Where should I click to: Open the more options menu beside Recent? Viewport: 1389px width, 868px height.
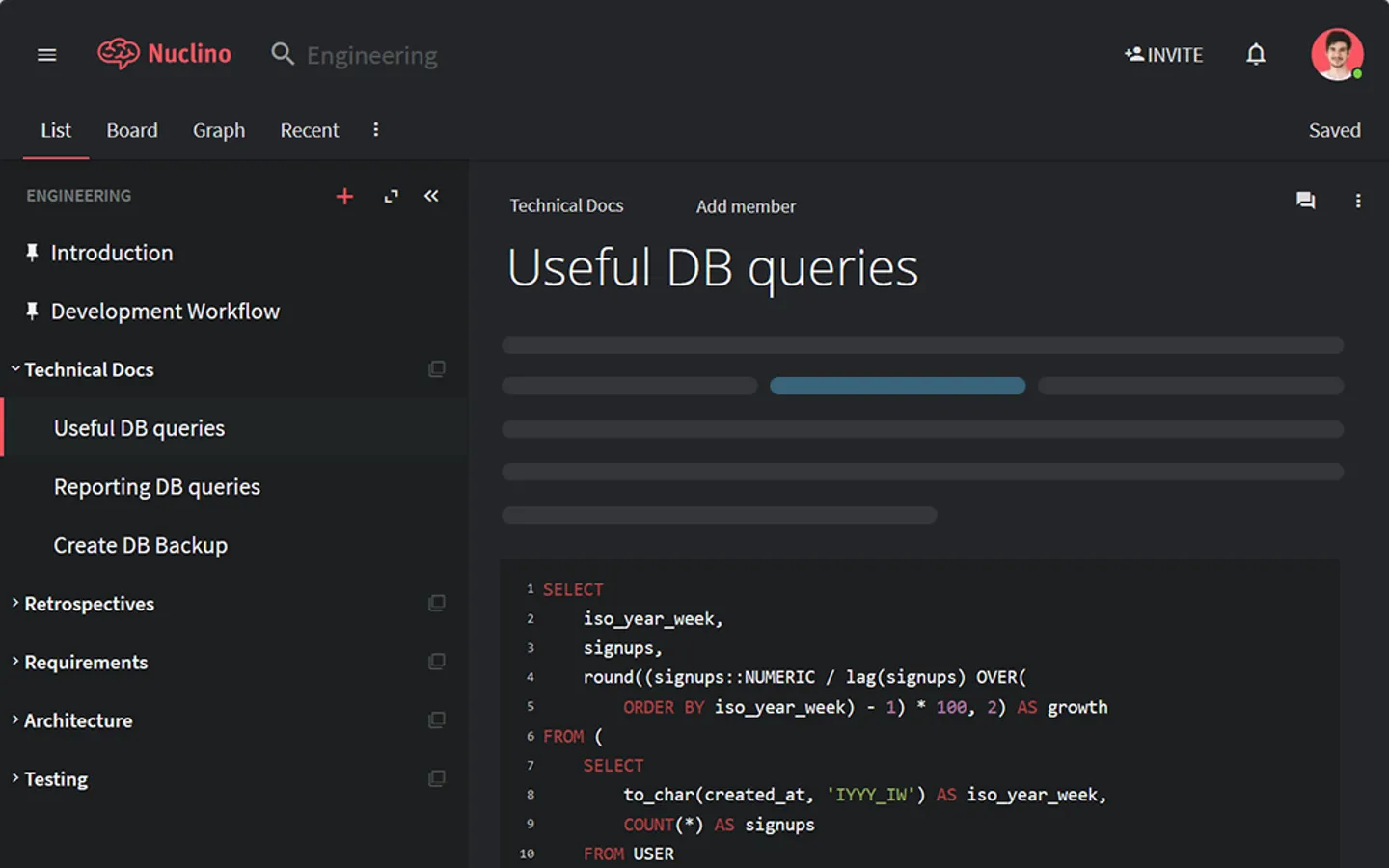[376, 129]
